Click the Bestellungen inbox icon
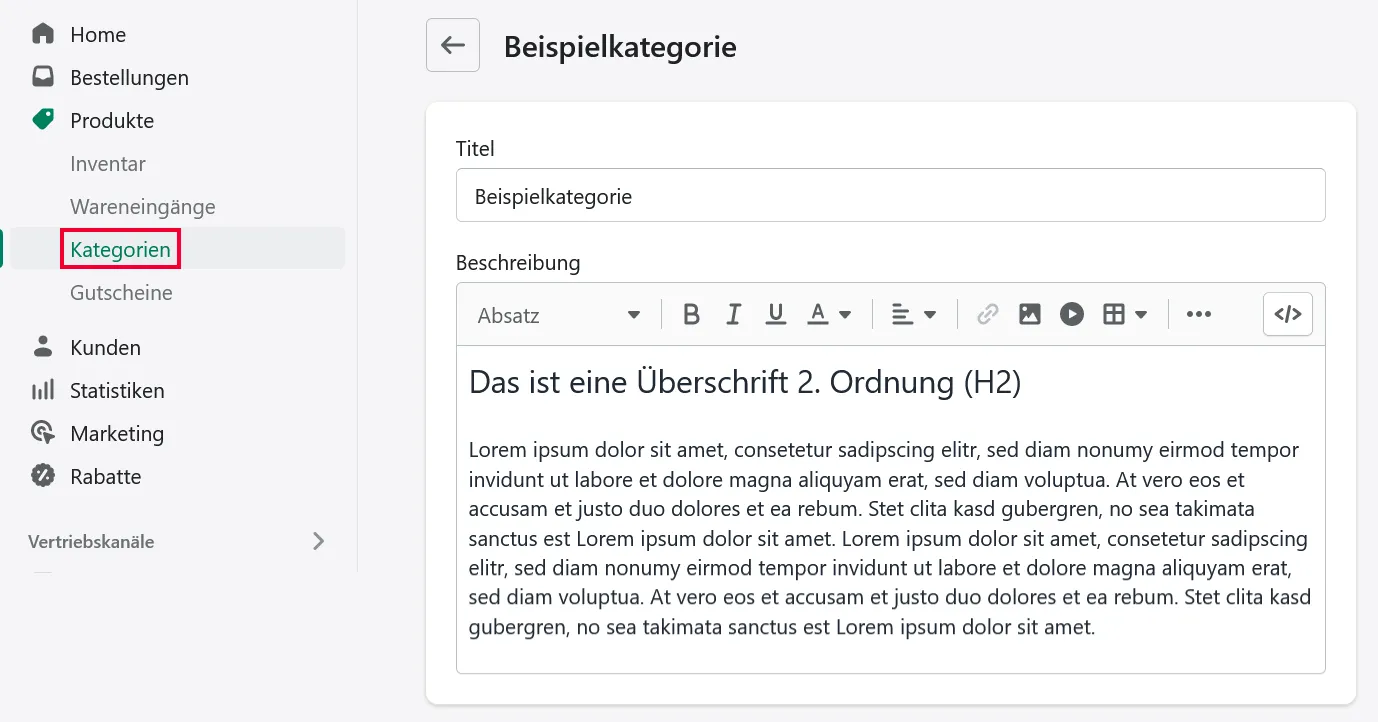The image size is (1378, 722). [43, 77]
